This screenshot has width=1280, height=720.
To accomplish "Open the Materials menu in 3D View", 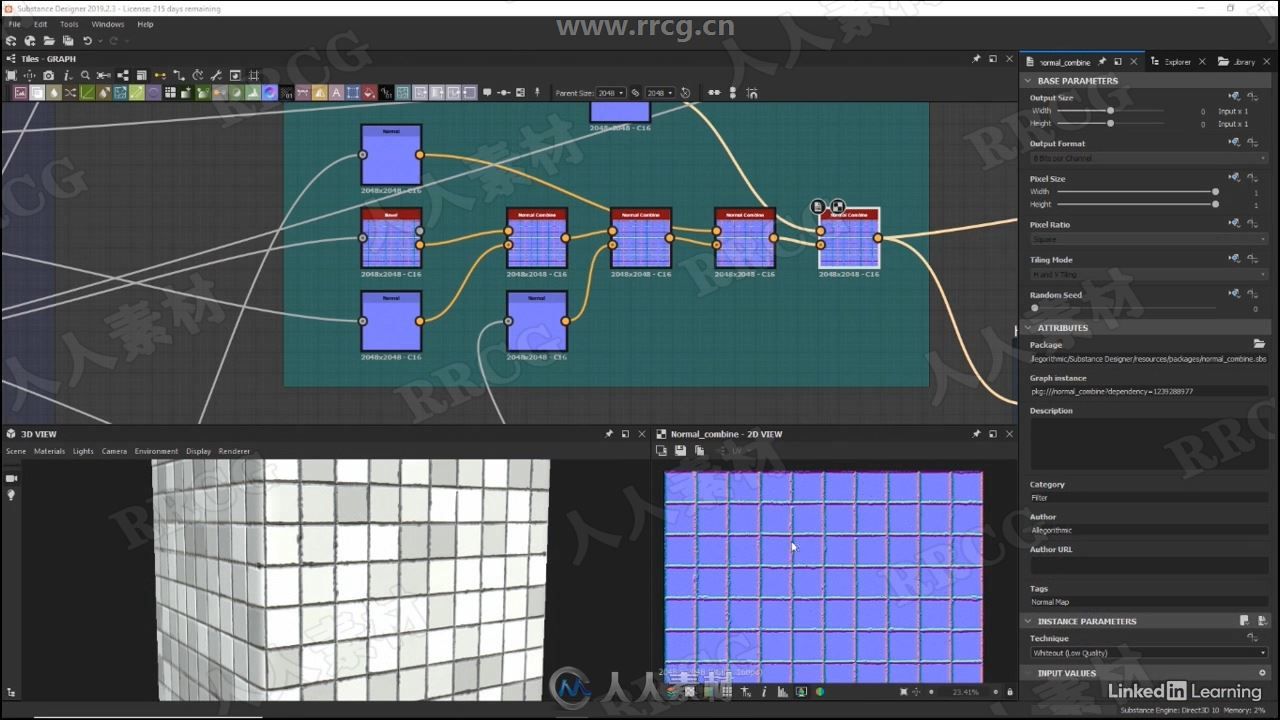I will (x=49, y=451).
